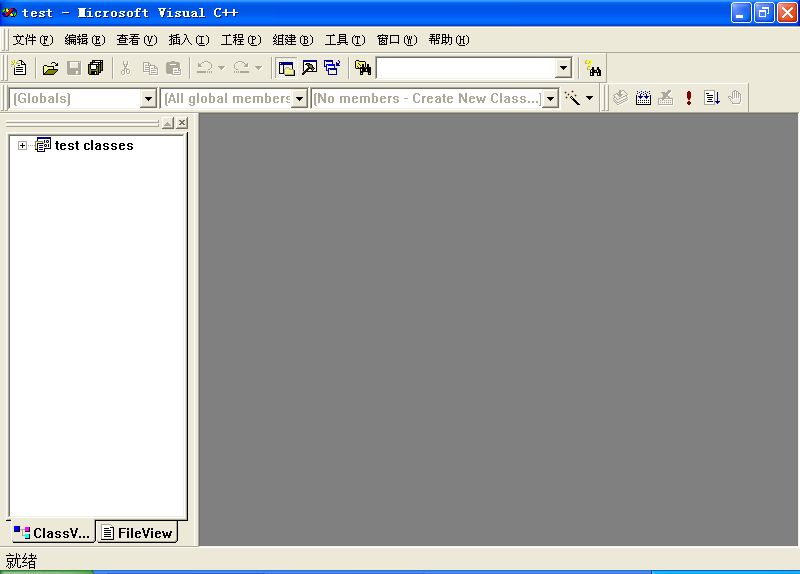
Task: Open the Redo history dropdown arrow
Action: coord(259,68)
